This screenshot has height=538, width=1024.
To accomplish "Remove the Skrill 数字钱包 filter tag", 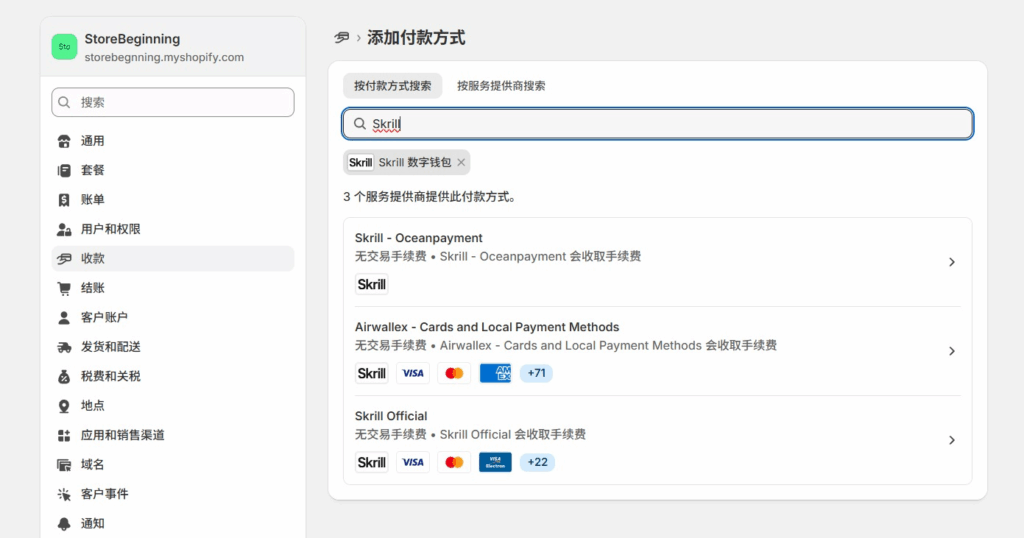I will pos(461,162).
